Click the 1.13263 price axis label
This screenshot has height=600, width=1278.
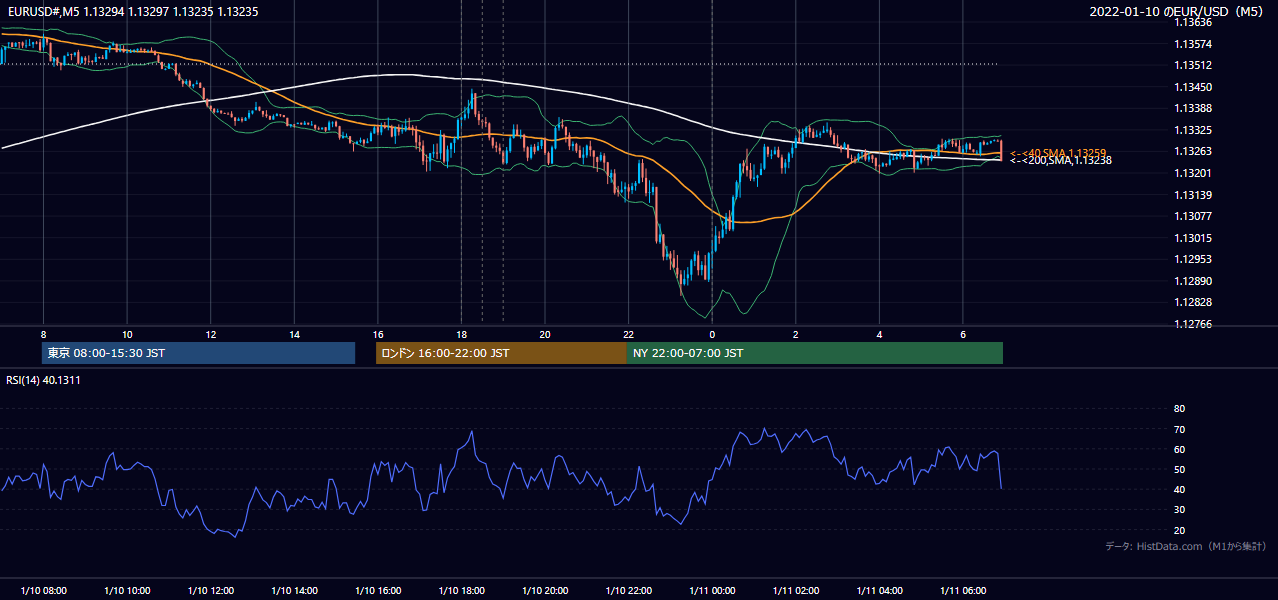click(1193, 151)
